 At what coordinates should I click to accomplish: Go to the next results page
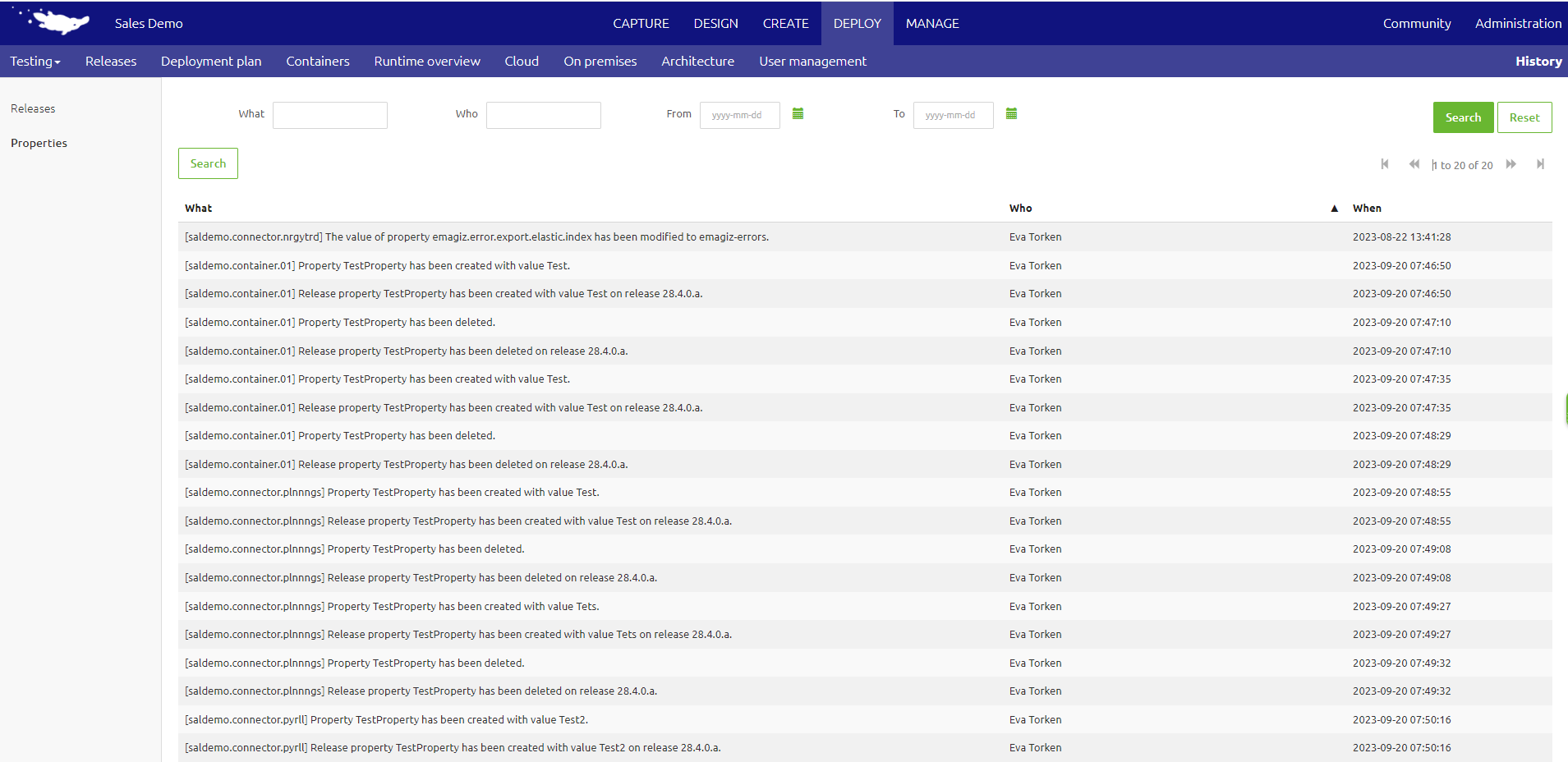pyautogui.click(x=1511, y=164)
